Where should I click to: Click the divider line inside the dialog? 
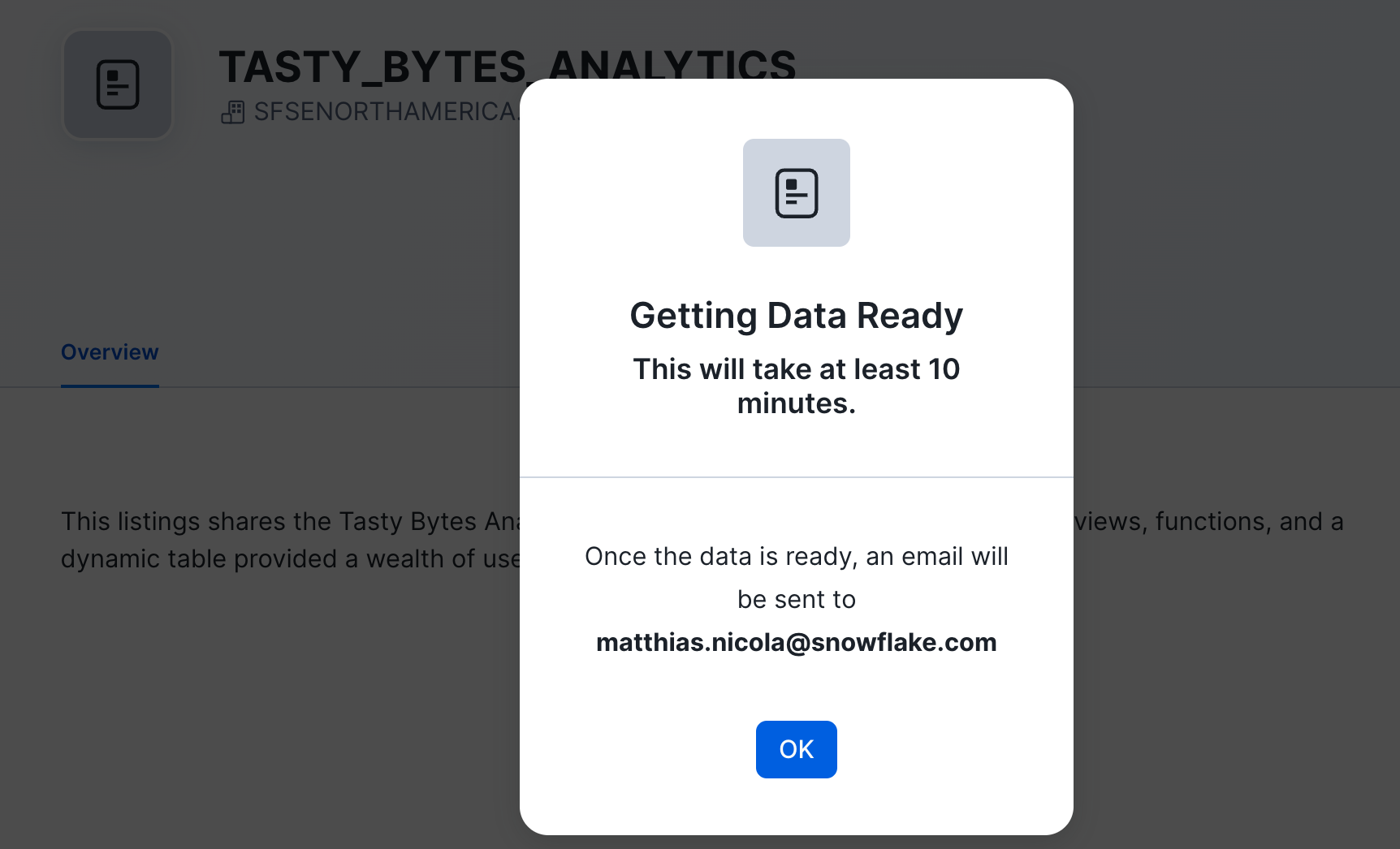[x=796, y=477]
